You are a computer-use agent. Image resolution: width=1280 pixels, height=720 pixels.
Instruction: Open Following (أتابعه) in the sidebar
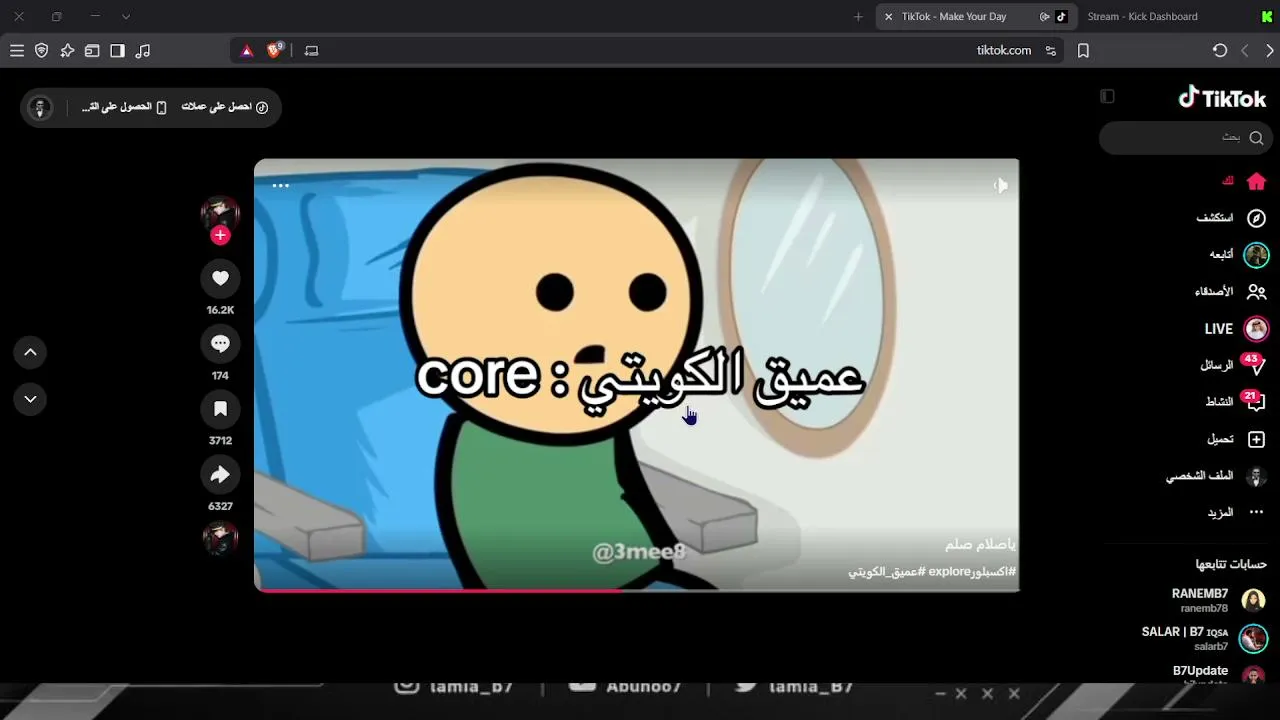click(x=1238, y=255)
